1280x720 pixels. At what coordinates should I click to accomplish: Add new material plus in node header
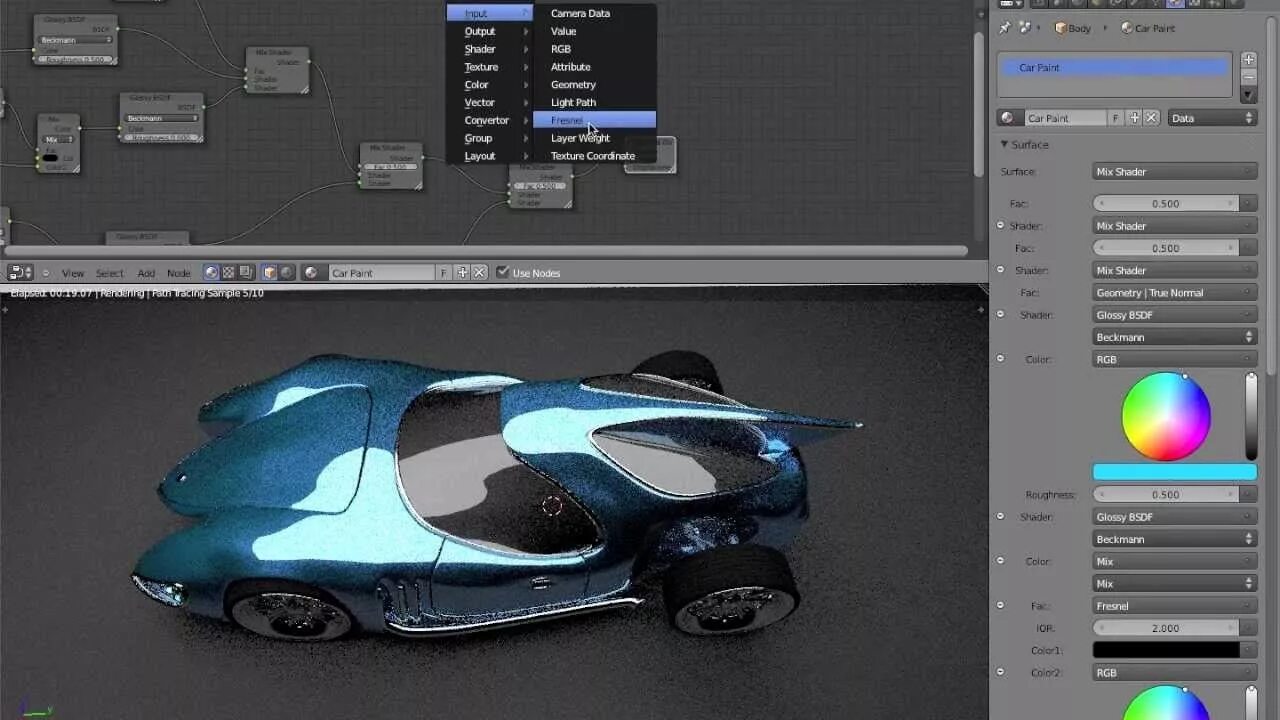pos(462,272)
